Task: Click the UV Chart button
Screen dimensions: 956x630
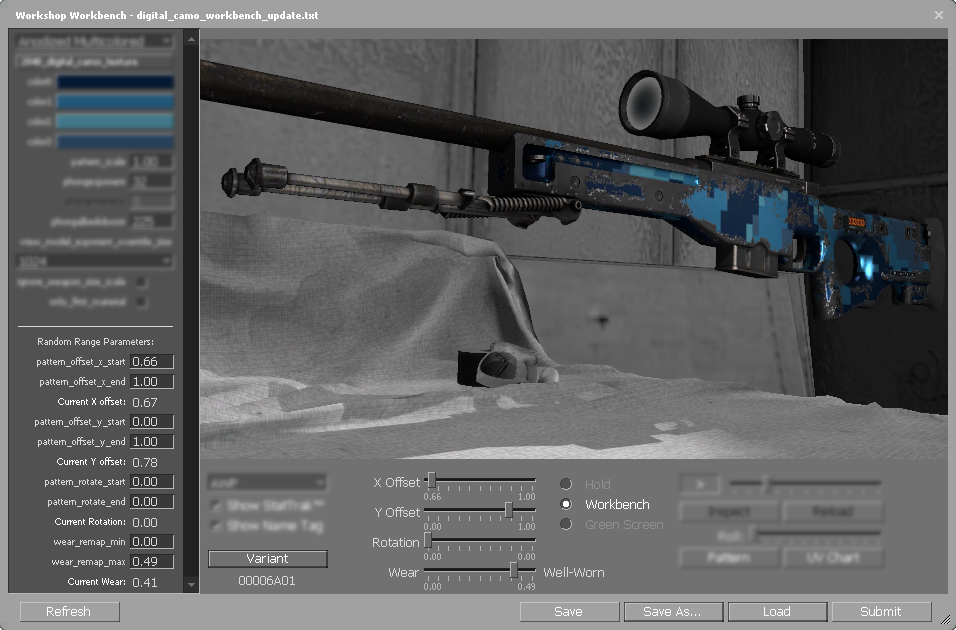Action: [833, 557]
